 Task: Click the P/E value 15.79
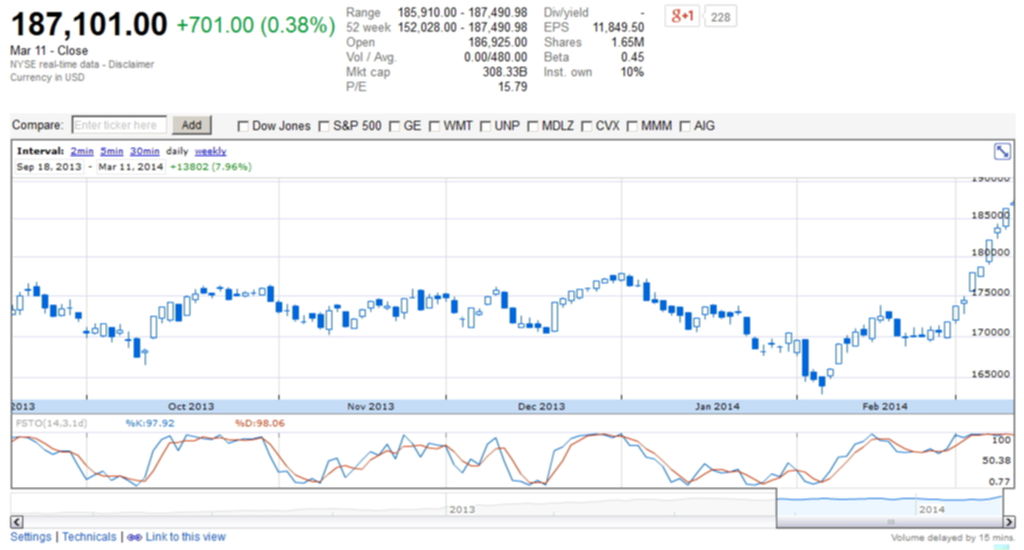click(513, 87)
